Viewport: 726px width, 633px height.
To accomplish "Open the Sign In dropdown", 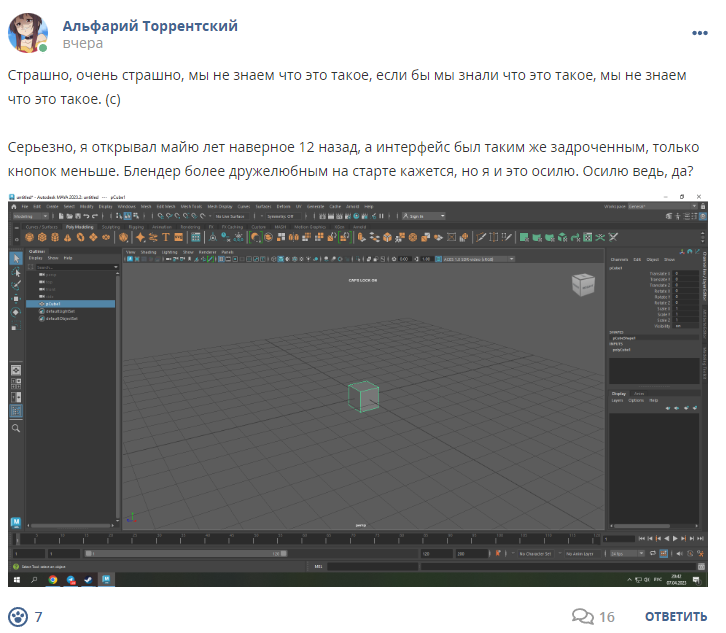I will [x=424, y=216].
